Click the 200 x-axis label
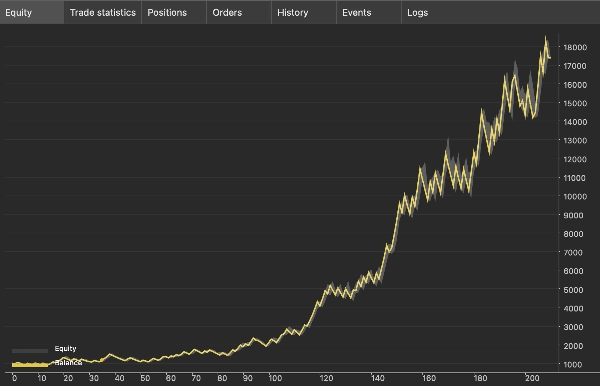 coord(532,378)
